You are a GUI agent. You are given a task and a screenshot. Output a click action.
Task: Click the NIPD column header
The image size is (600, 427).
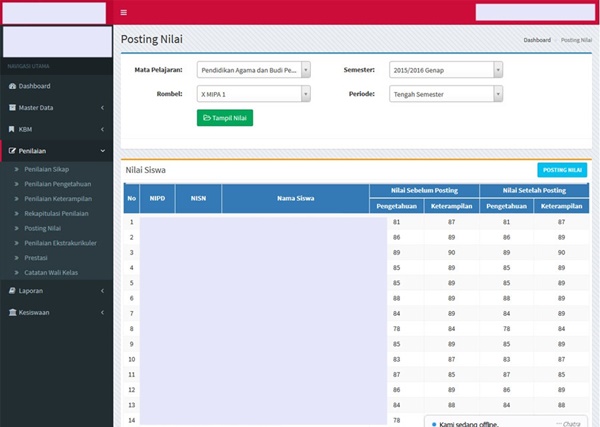(157, 198)
